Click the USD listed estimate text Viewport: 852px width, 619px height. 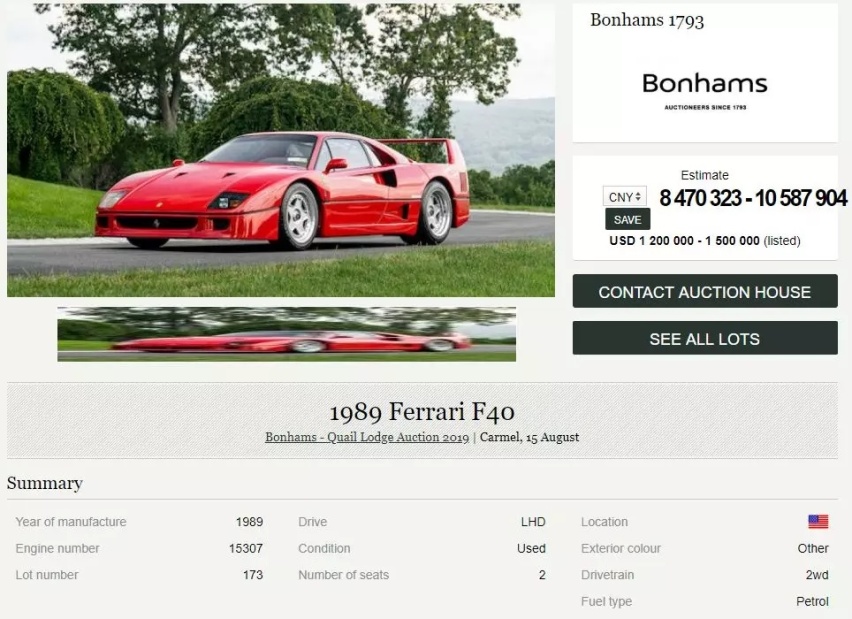coord(705,241)
